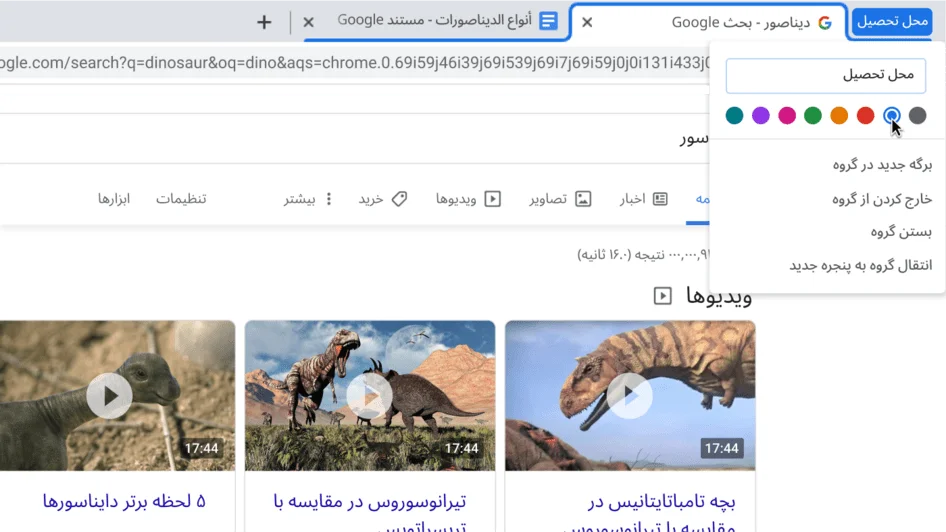Edit the group name field containing محل تحصیل
Viewport: 946px width, 532px height.
tap(825, 75)
